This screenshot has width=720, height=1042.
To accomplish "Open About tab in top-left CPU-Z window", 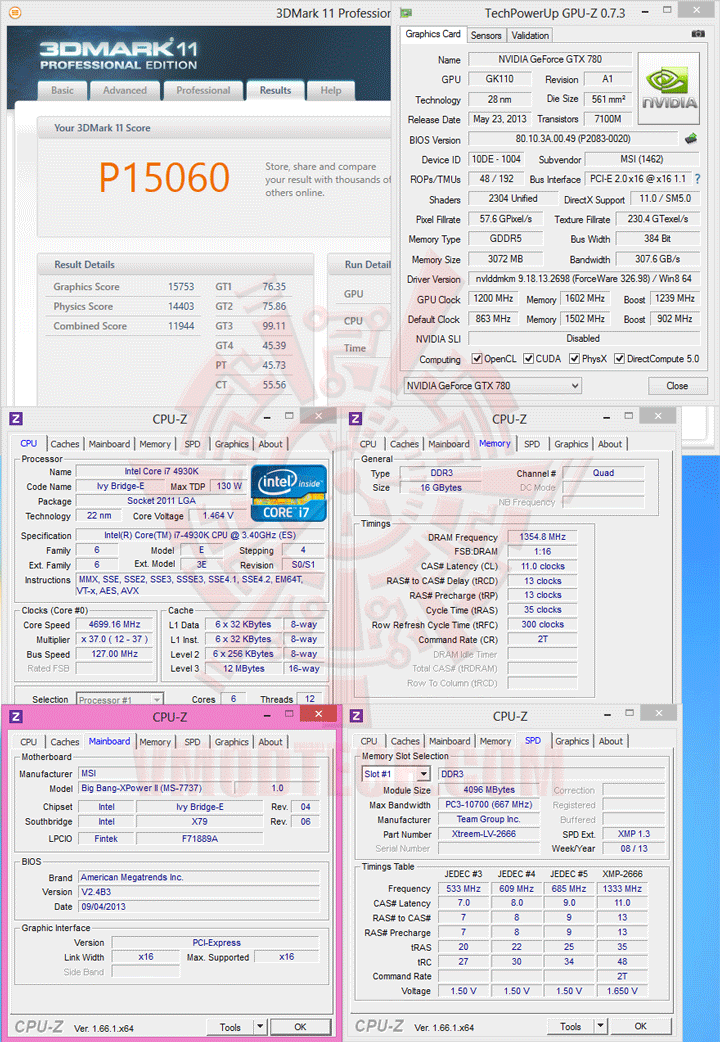I will (x=270, y=444).
